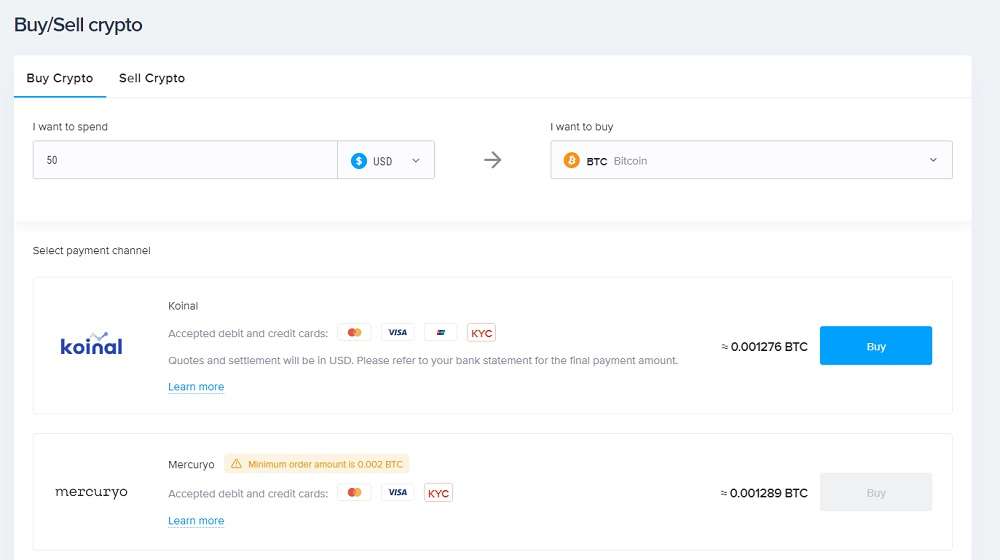This screenshot has height=560, width=1000.
Task: Open the USD currency dropdown
Action: tap(386, 160)
